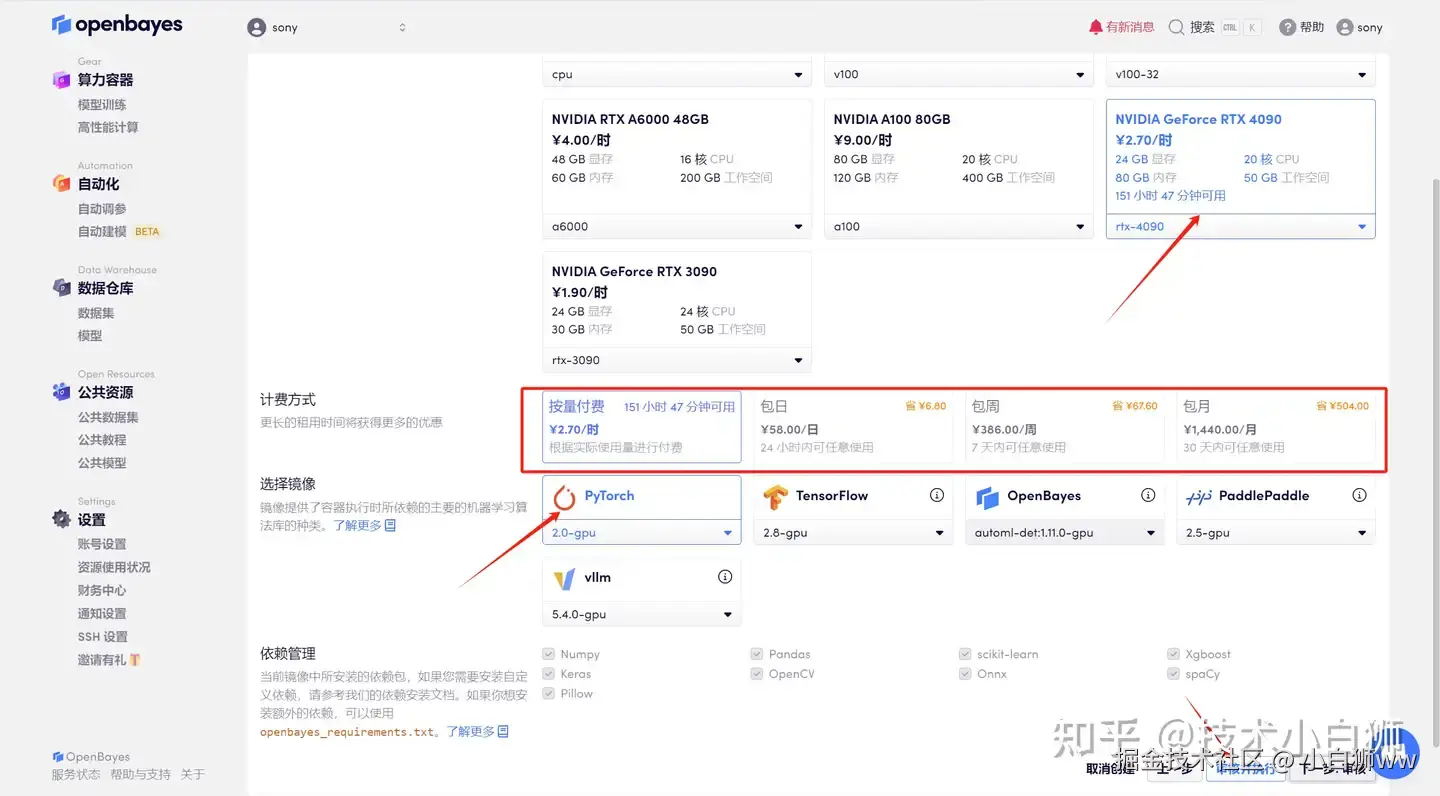
Task: Open the a6000 dropdown
Action: (677, 227)
